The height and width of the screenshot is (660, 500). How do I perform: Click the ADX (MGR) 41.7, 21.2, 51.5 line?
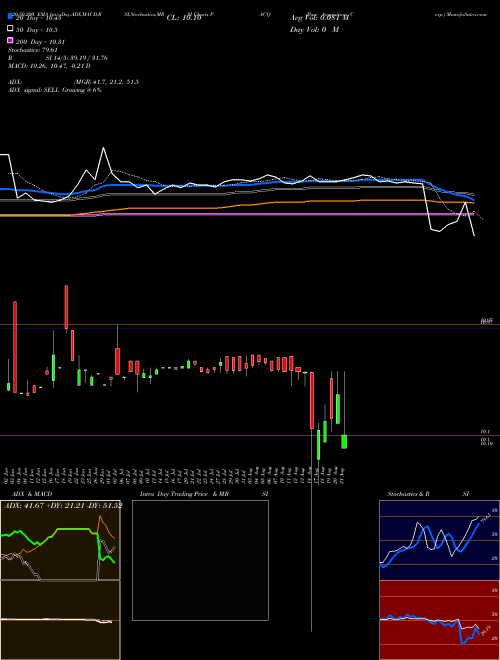pos(73,82)
